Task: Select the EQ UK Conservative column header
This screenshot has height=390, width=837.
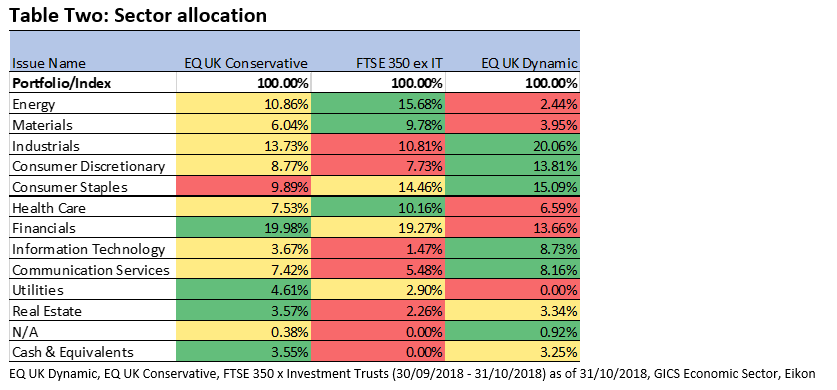Action: [246, 63]
